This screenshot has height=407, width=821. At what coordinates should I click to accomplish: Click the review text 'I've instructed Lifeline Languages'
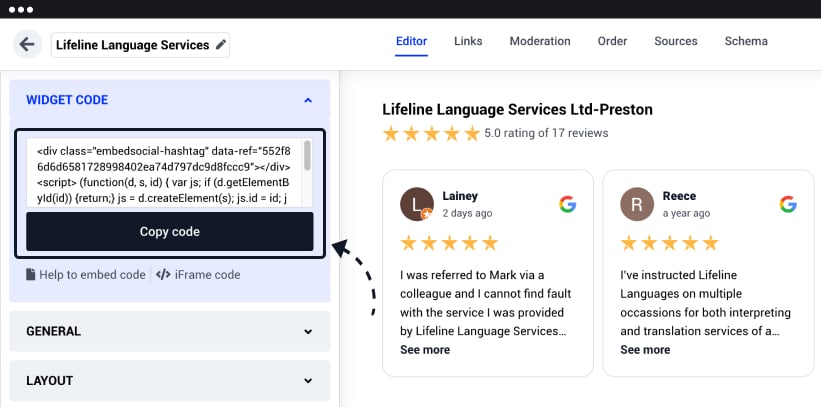tap(705, 303)
